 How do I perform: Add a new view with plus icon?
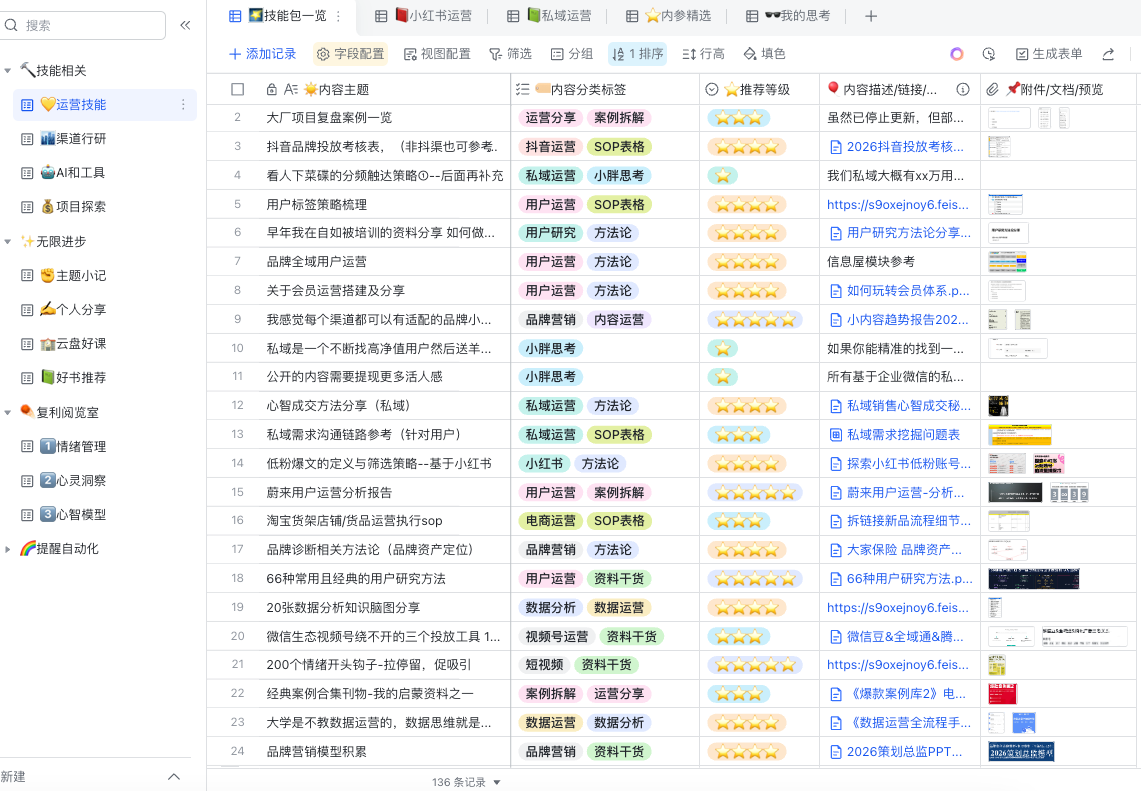(871, 16)
